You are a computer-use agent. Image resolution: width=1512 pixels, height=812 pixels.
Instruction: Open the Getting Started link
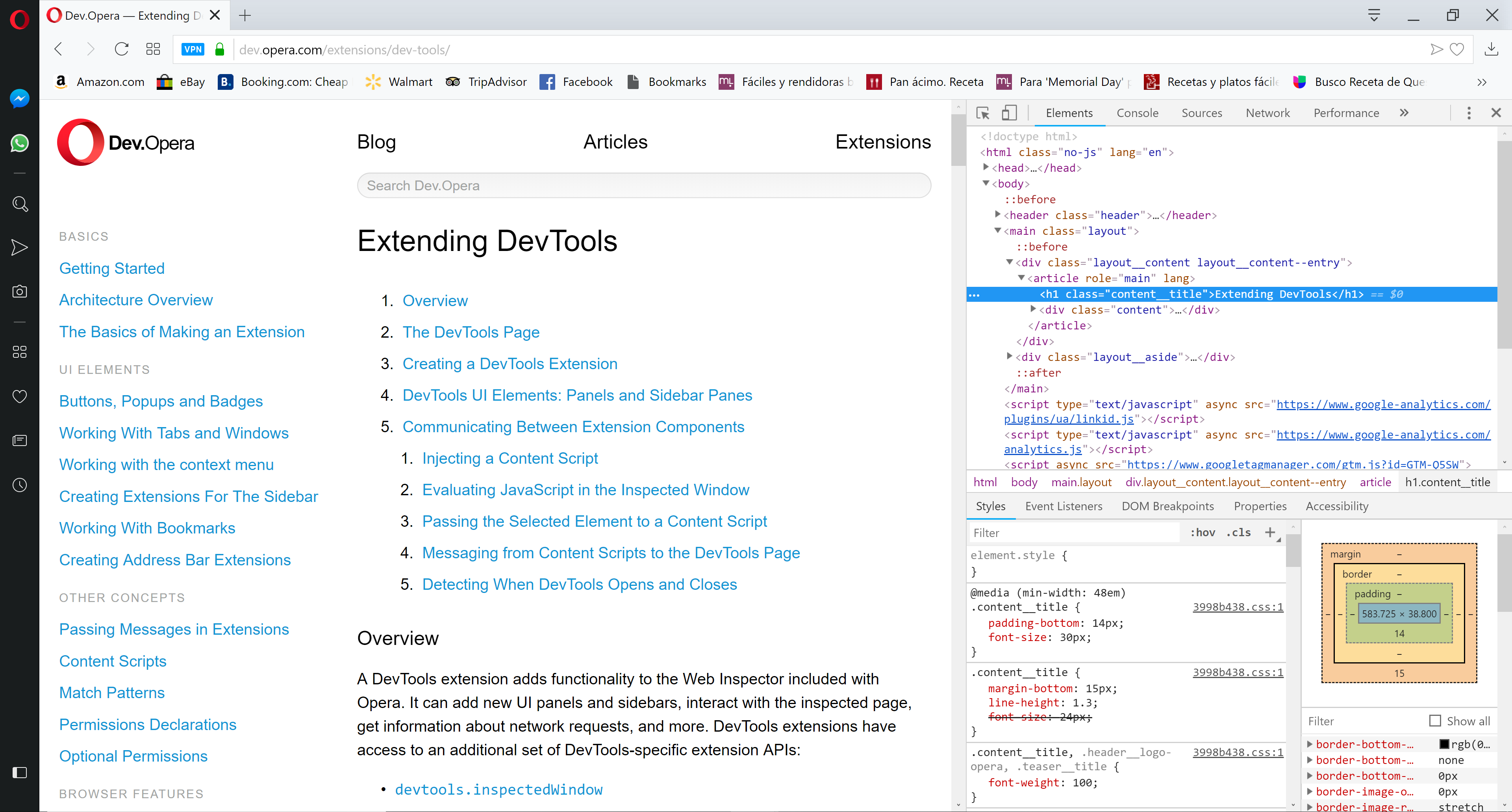[111, 268]
